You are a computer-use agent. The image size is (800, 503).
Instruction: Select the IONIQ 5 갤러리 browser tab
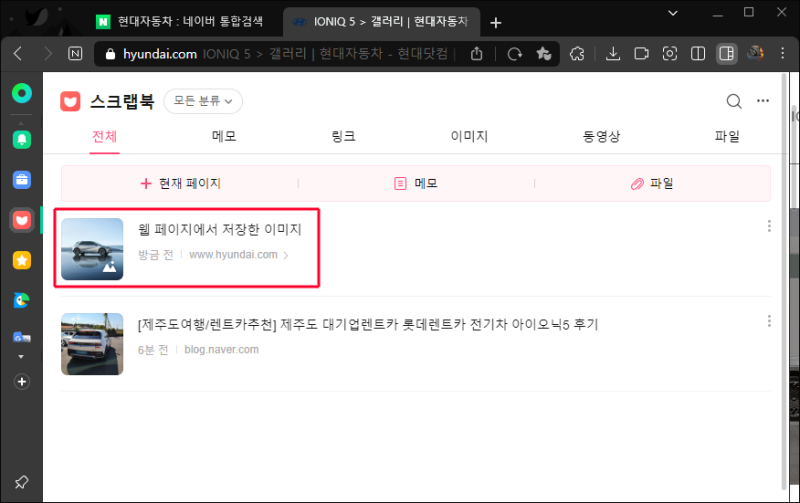pos(381,21)
